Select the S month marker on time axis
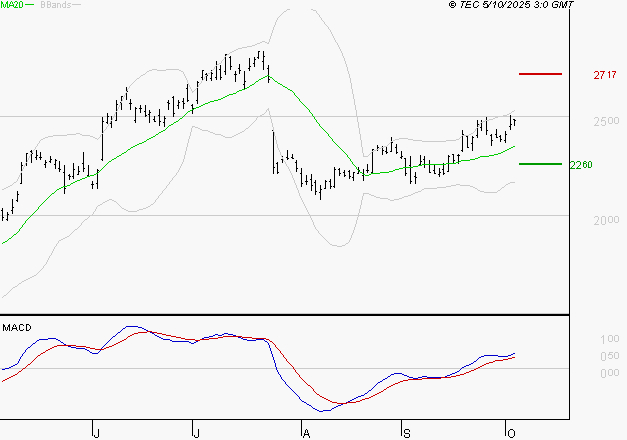The image size is (627, 440). point(406,432)
